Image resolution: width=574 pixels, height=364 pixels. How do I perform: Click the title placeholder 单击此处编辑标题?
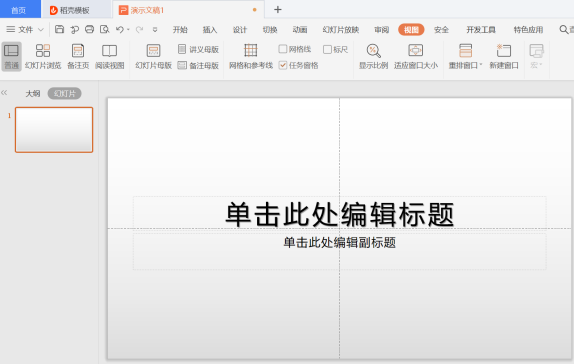pyautogui.click(x=339, y=214)
